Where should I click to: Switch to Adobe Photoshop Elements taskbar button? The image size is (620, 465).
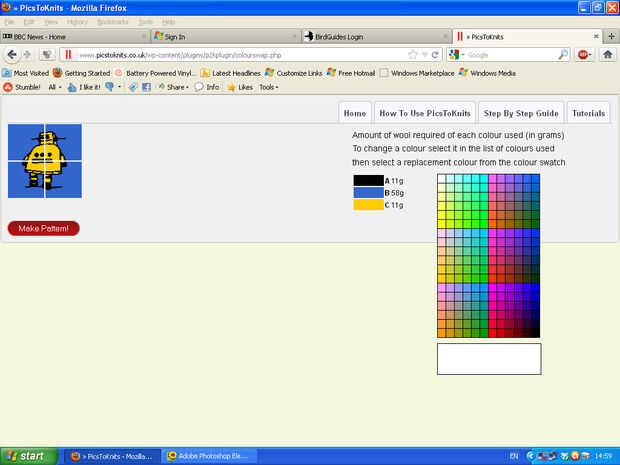point(210,456)
